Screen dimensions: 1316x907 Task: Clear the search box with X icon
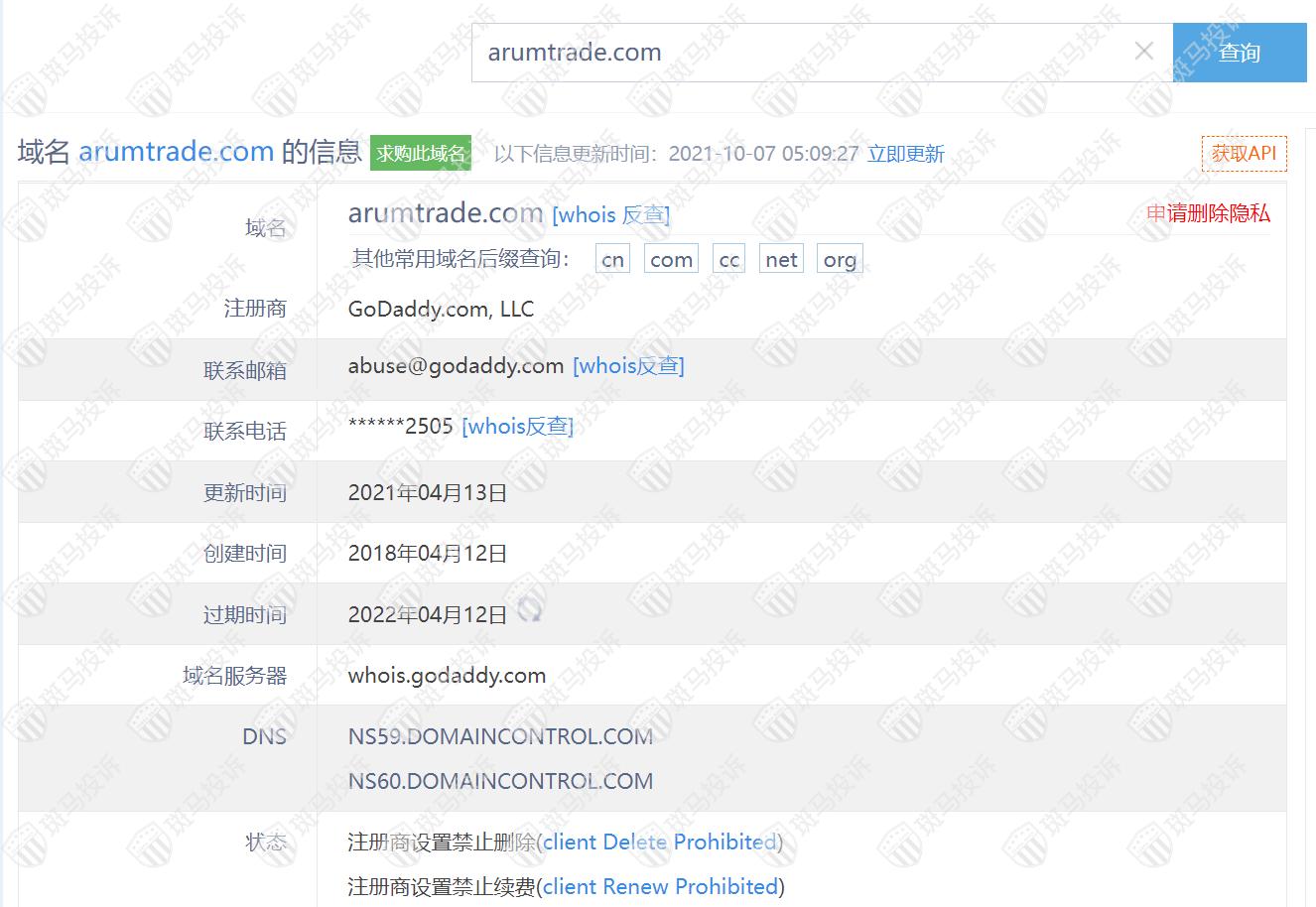[1143, 52]
